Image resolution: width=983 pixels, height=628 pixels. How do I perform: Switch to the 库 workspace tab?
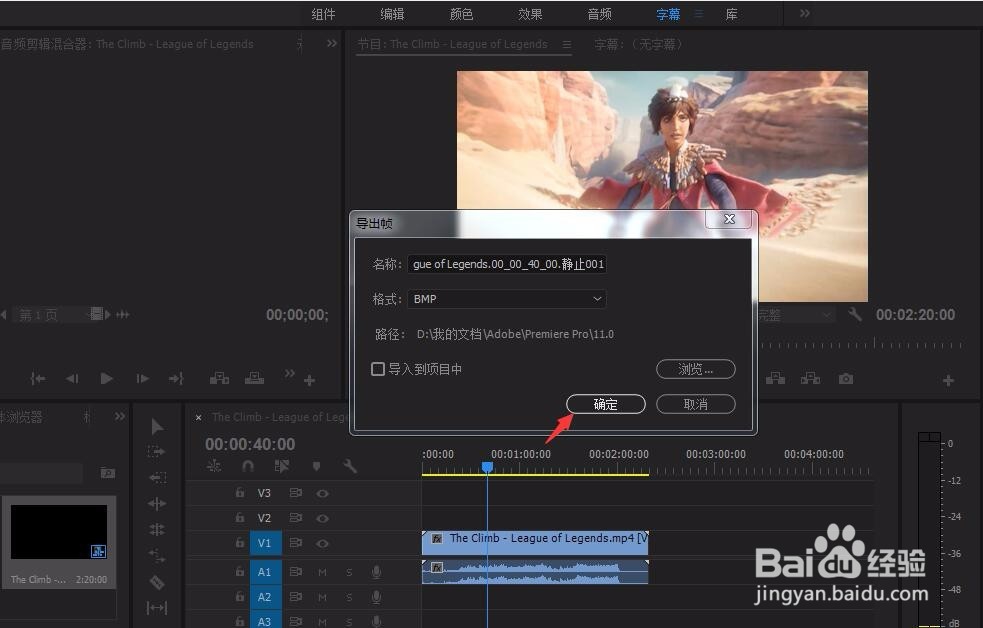(x=731, y=14)
